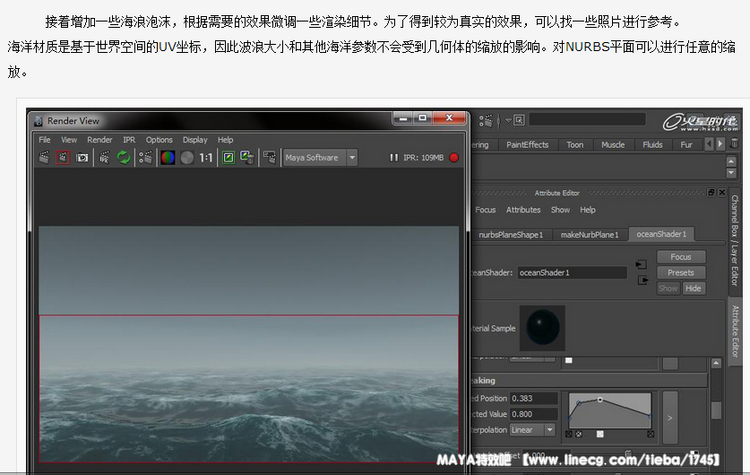
Task: Remove kept image from Render View
Action: coord(247,157)
